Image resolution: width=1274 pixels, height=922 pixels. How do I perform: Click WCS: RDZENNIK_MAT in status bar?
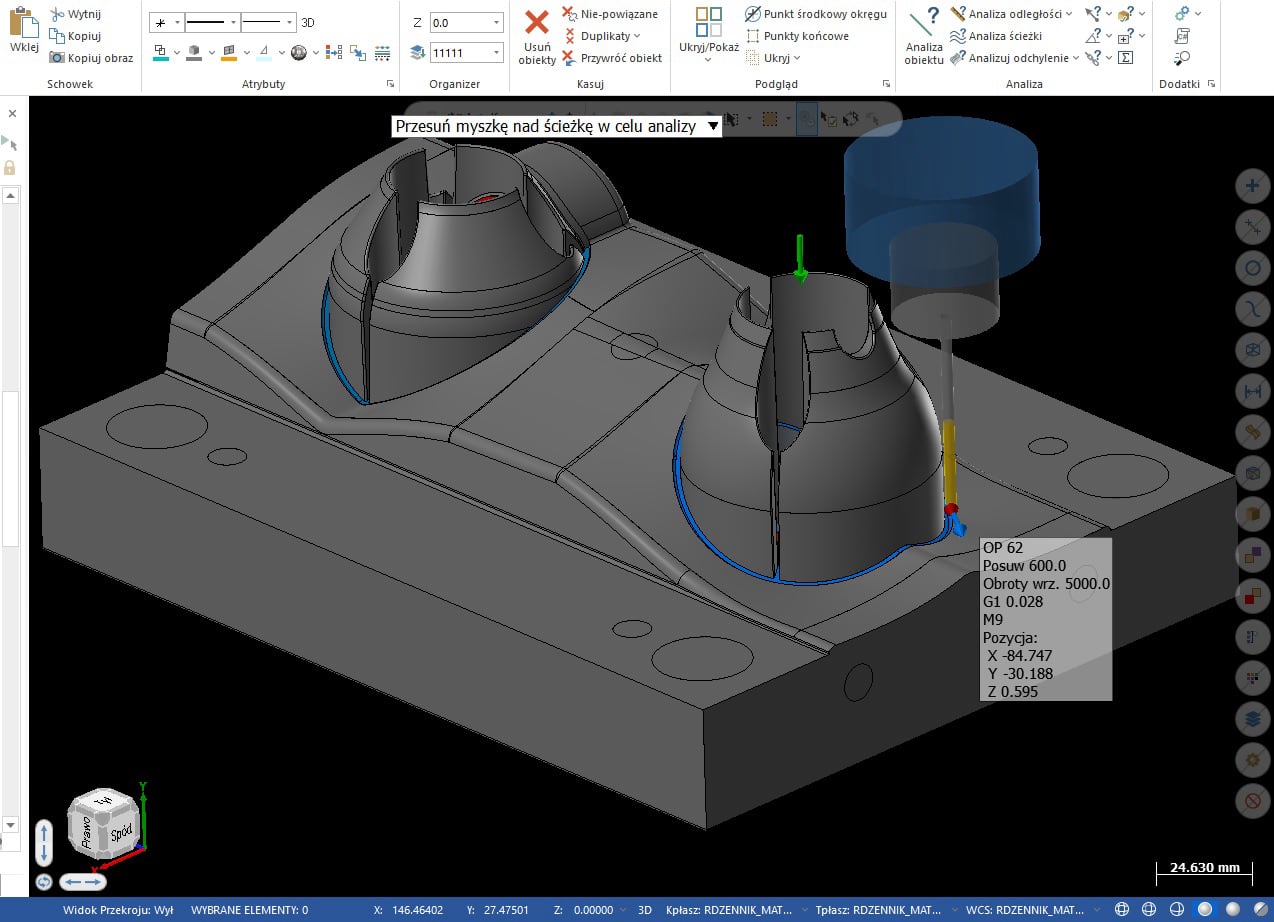(x=1025, y=910)
